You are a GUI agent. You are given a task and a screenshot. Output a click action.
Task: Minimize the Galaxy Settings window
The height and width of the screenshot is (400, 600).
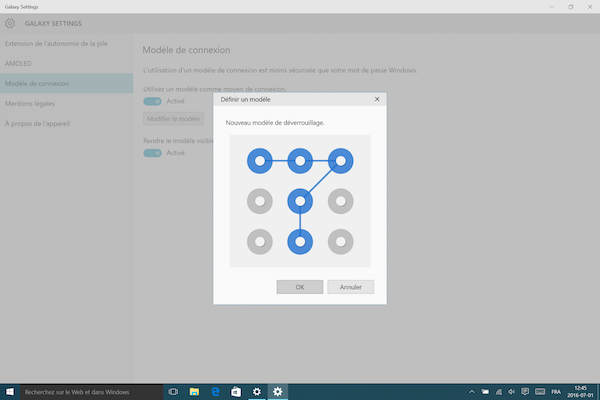click(x=552, y=7)
